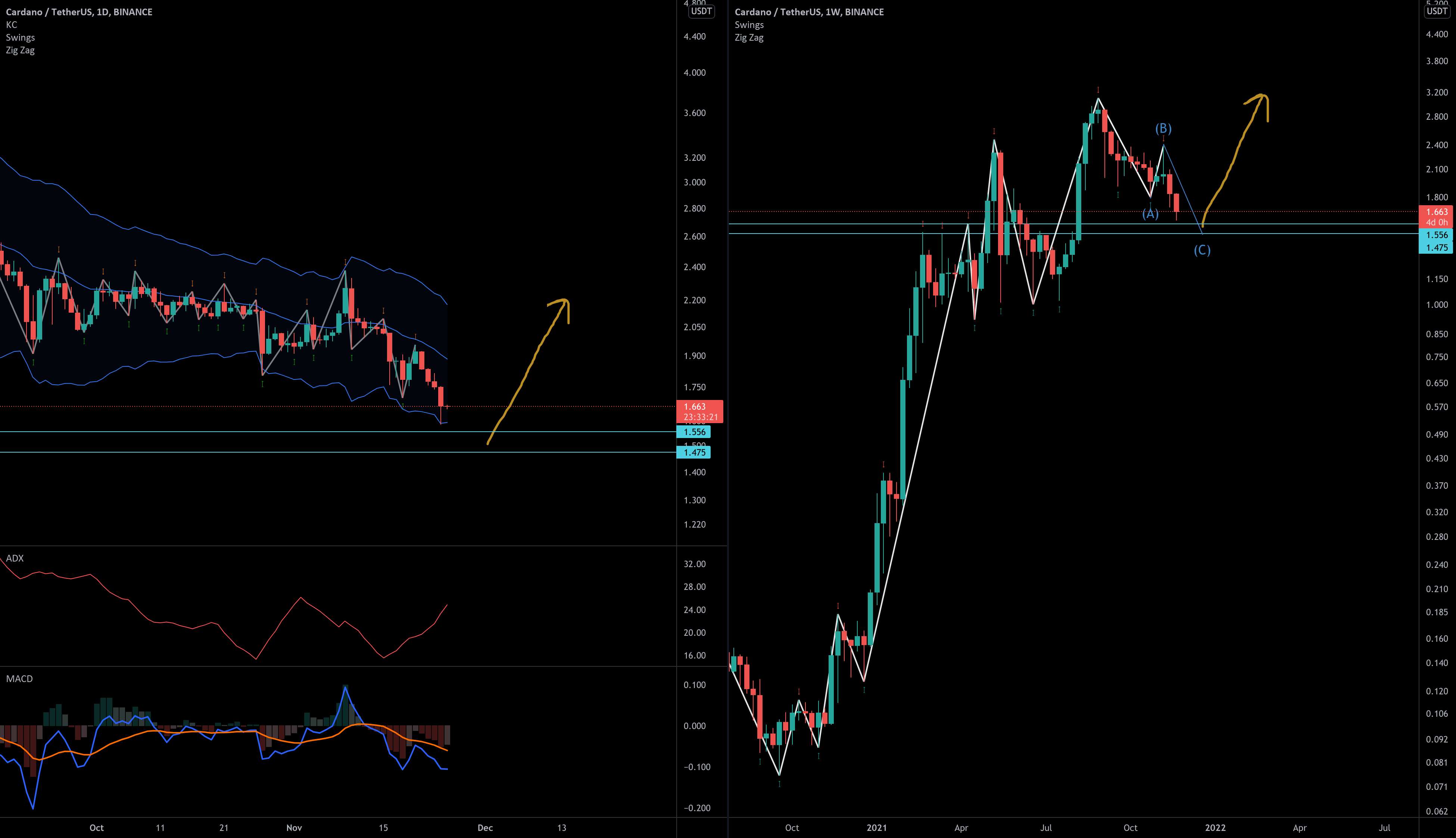Click the 4d 0h countdown on the 1W chart
1456x838 pixels.
pos(1437,222)
